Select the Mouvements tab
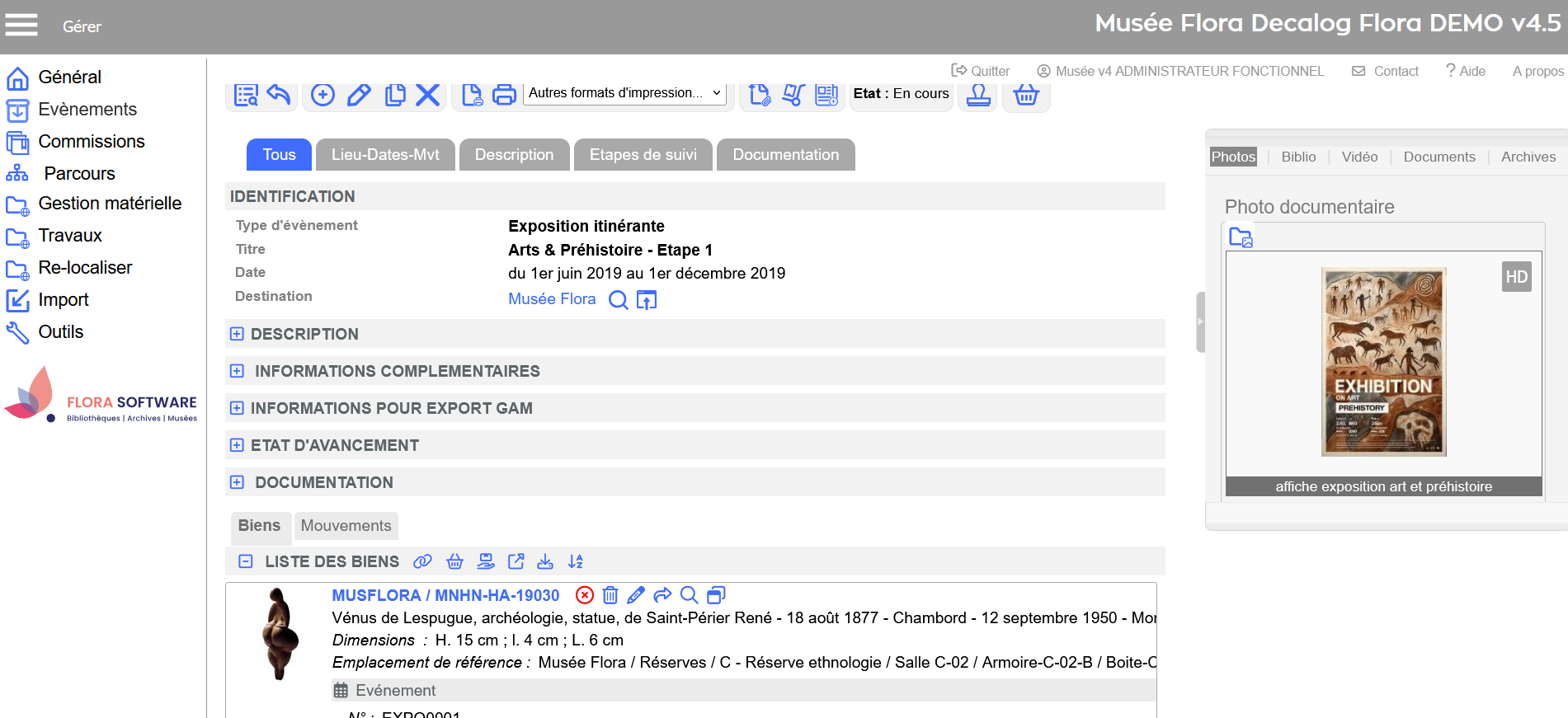The height and width of the screenshot is (718, 1568). point(346,526)
